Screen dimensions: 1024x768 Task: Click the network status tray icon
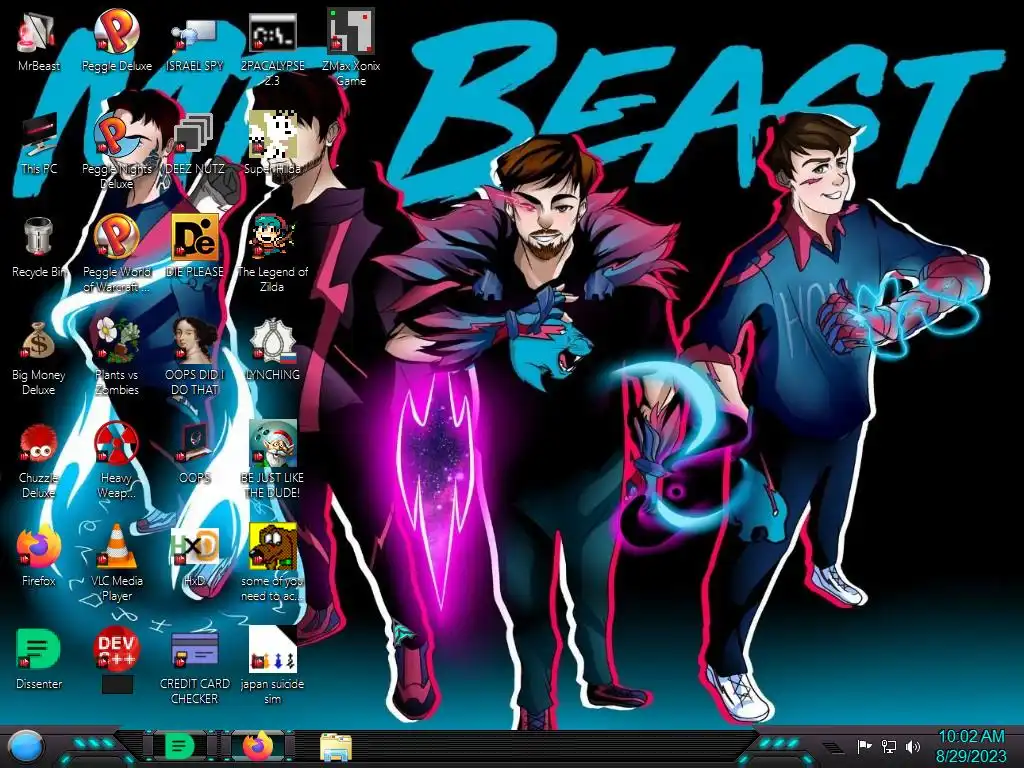[889, 746]
